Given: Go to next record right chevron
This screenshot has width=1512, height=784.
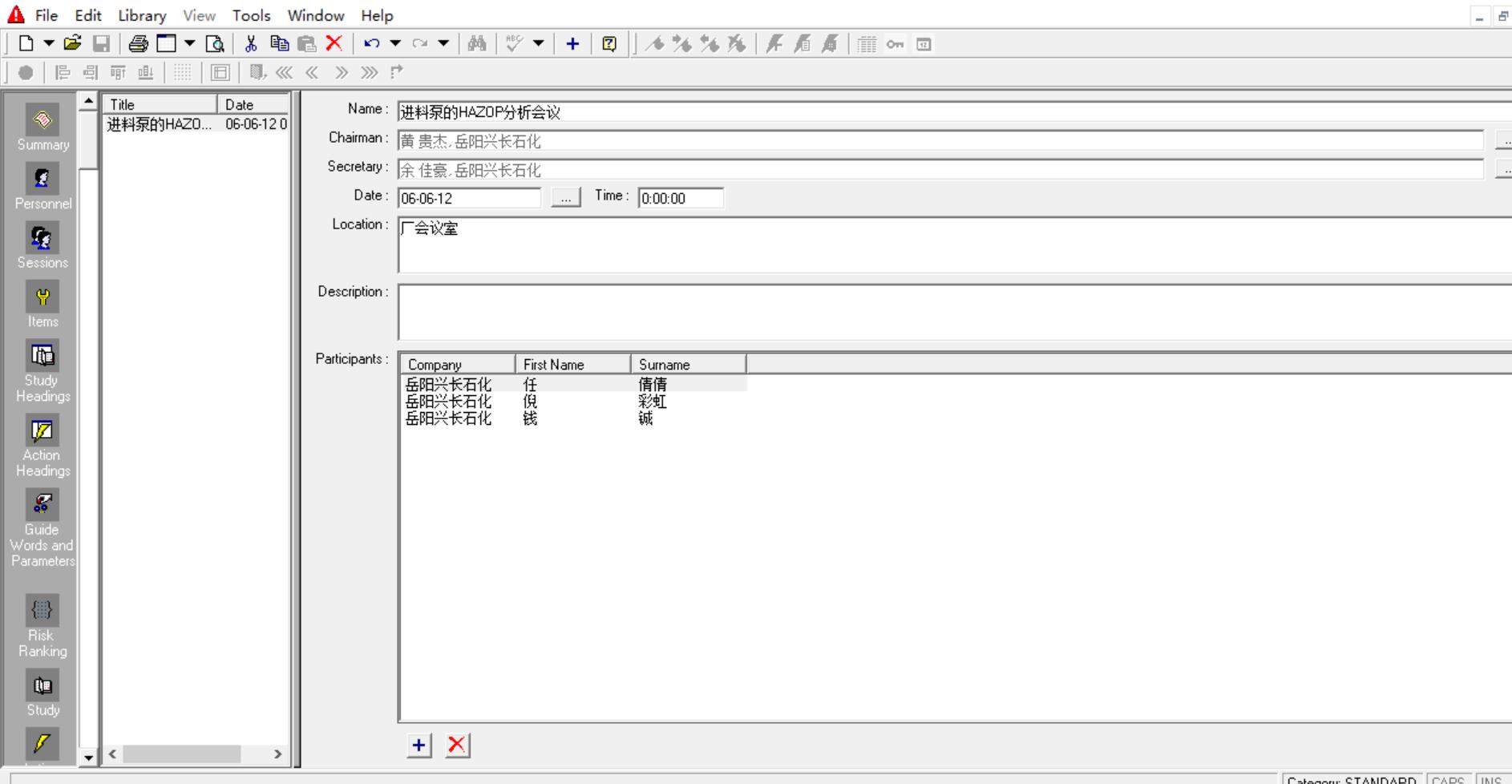Looking at the screenshot, I should pos(342,72).
